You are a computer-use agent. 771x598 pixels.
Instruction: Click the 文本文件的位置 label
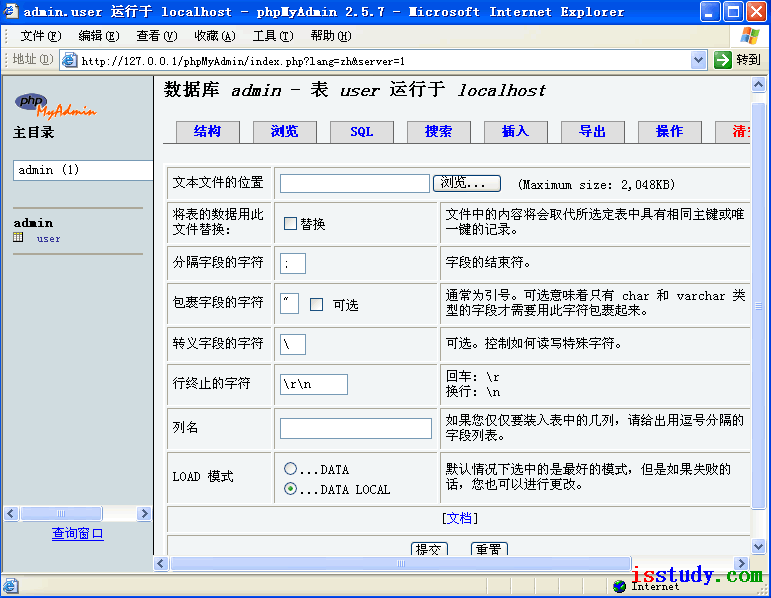point(218,182)
